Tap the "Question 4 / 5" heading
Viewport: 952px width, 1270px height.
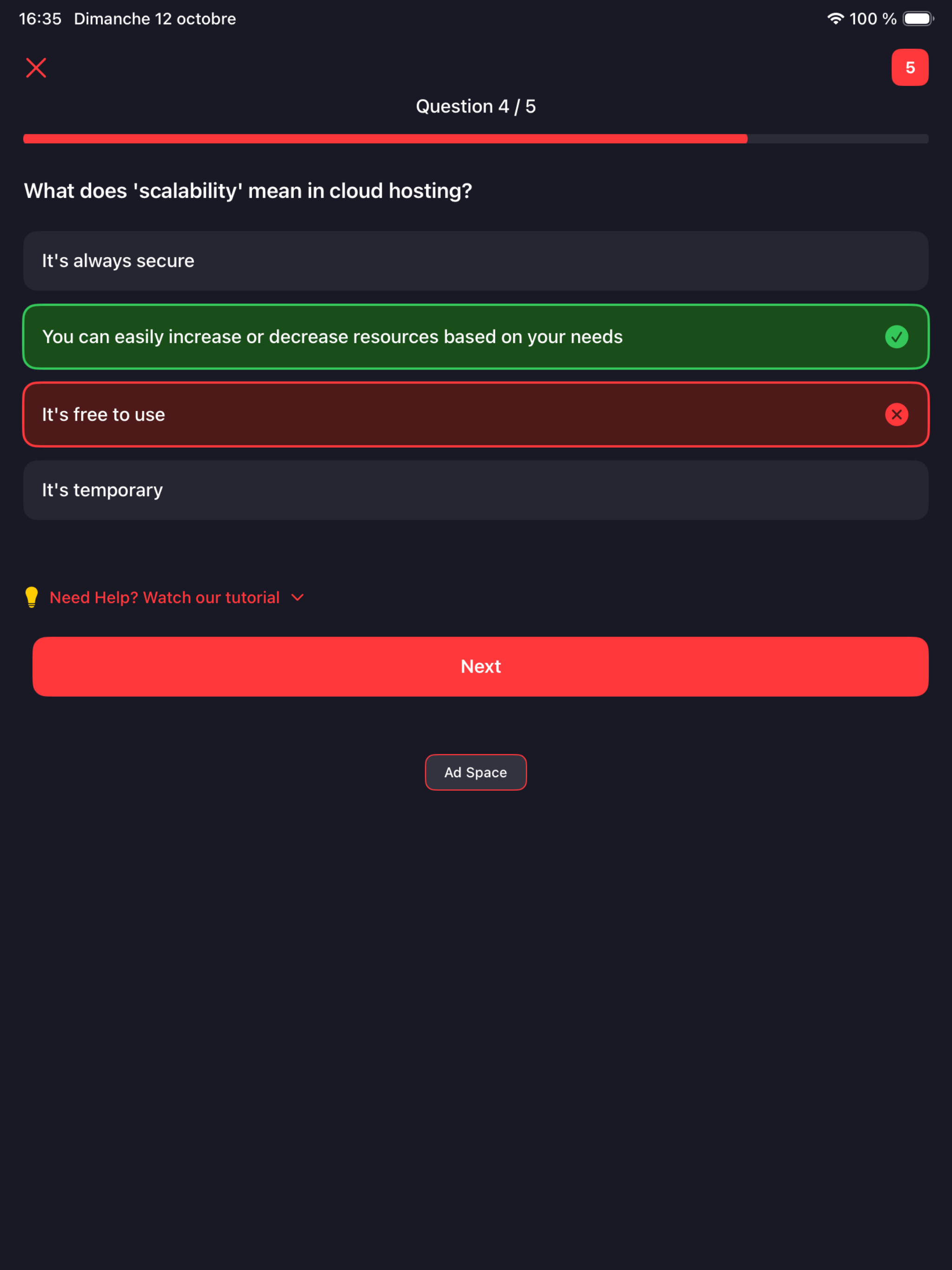click(x=476, y=107)
